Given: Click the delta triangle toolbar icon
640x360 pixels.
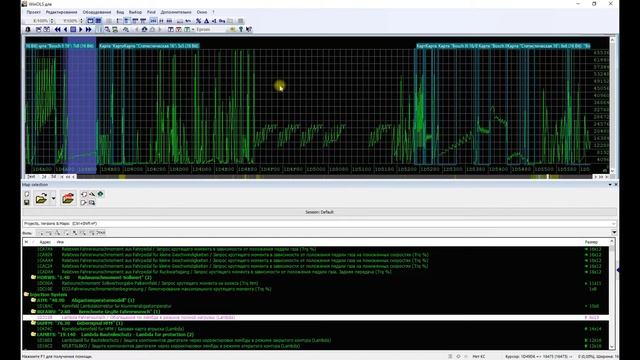Looking at the screenshot, I should tap(206, 21).
